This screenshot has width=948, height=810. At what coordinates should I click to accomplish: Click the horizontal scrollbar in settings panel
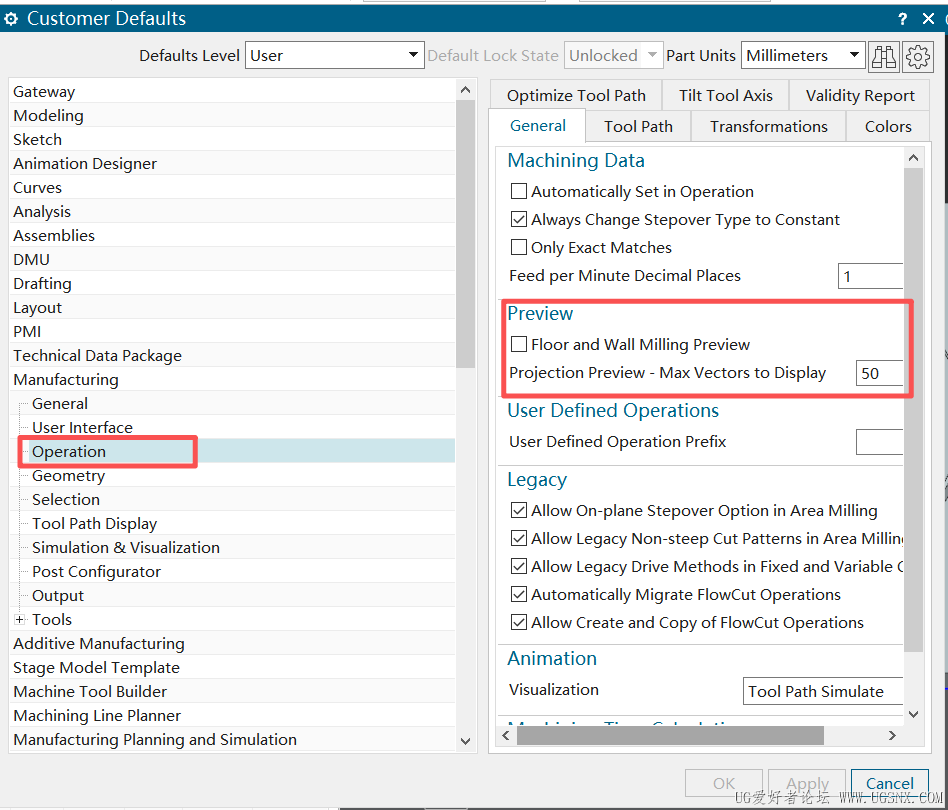[x=670, y=735]
